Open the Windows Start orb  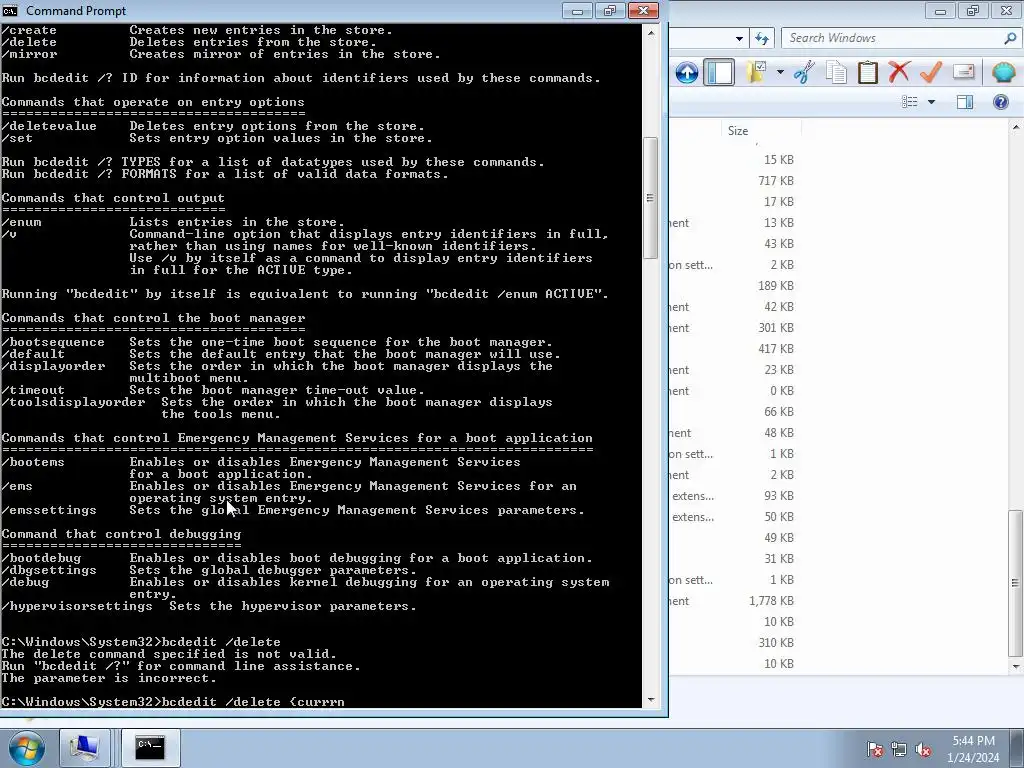[x=27, y=748]
